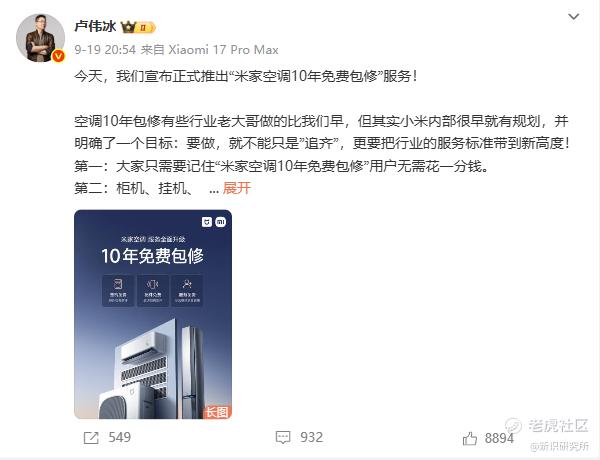Screen dimensions: 600x460
Task: Open the 10年免费包修 image thumbnail
Action: coord(153,314)
